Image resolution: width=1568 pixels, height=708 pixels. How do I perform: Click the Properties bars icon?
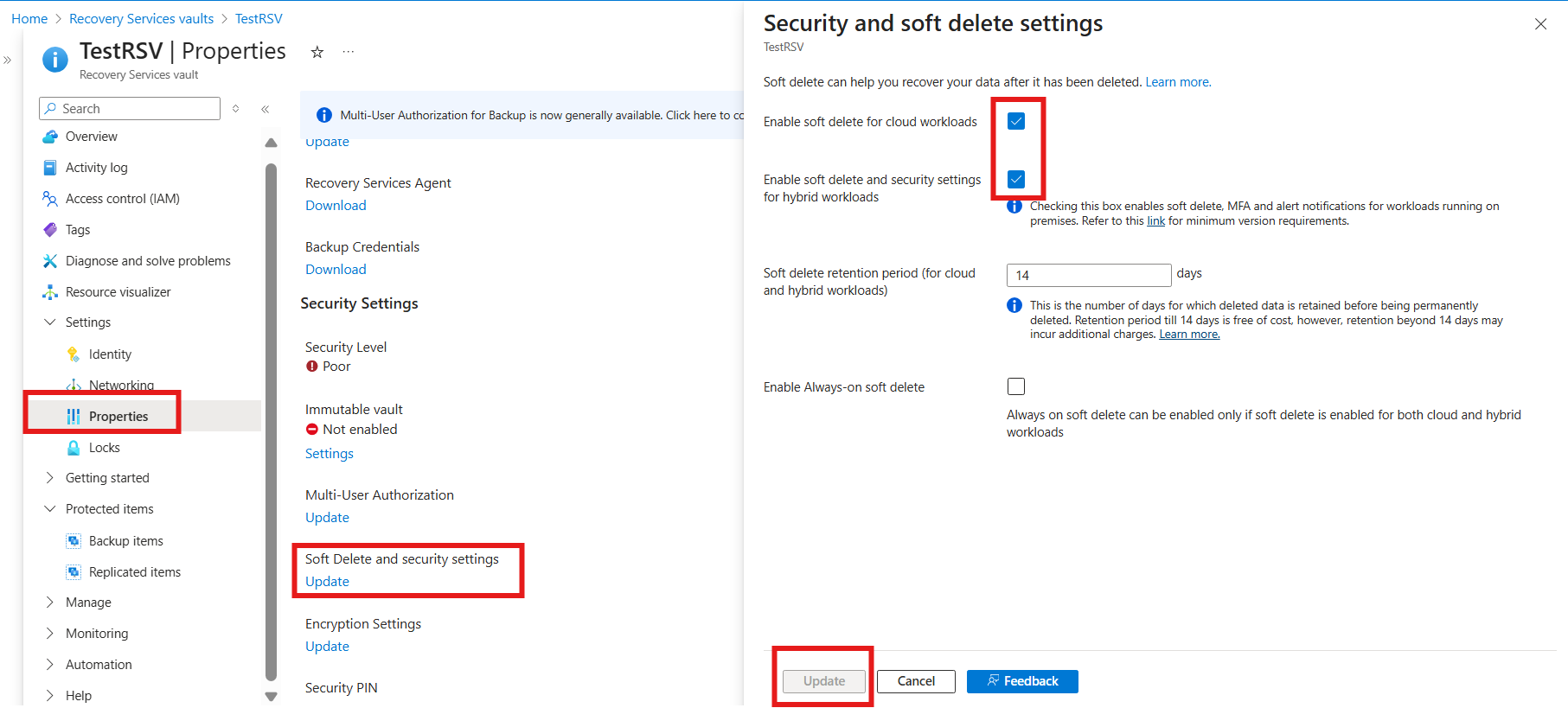pos(74,417)
